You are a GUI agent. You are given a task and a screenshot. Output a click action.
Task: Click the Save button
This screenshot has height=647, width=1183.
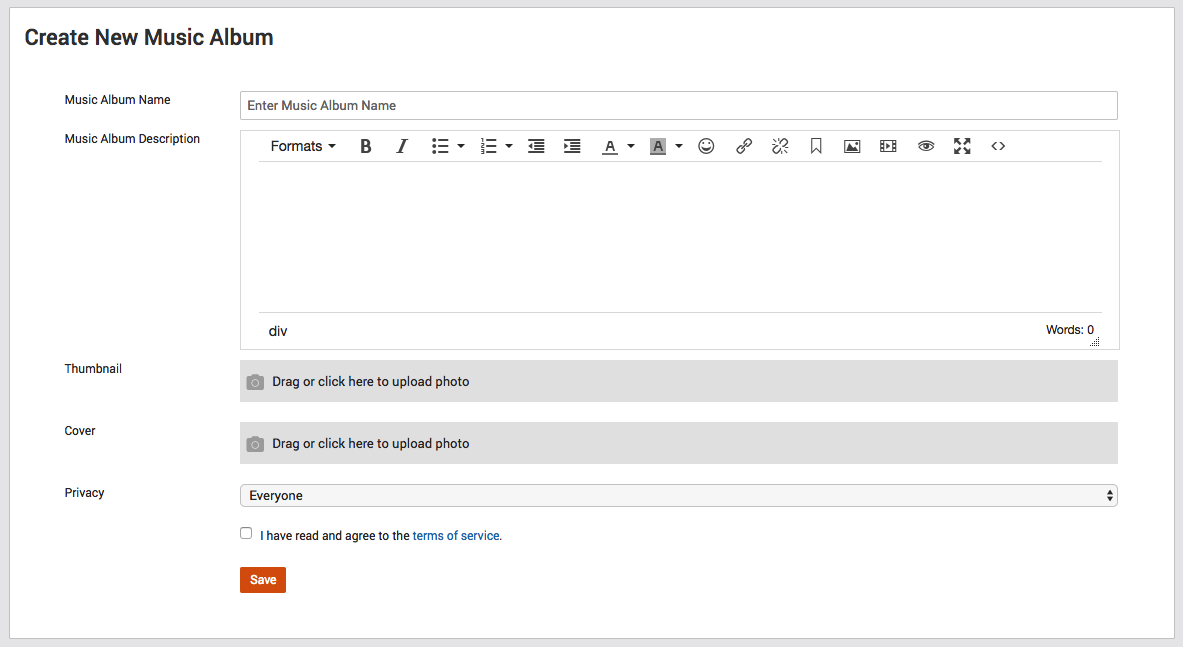263,580
